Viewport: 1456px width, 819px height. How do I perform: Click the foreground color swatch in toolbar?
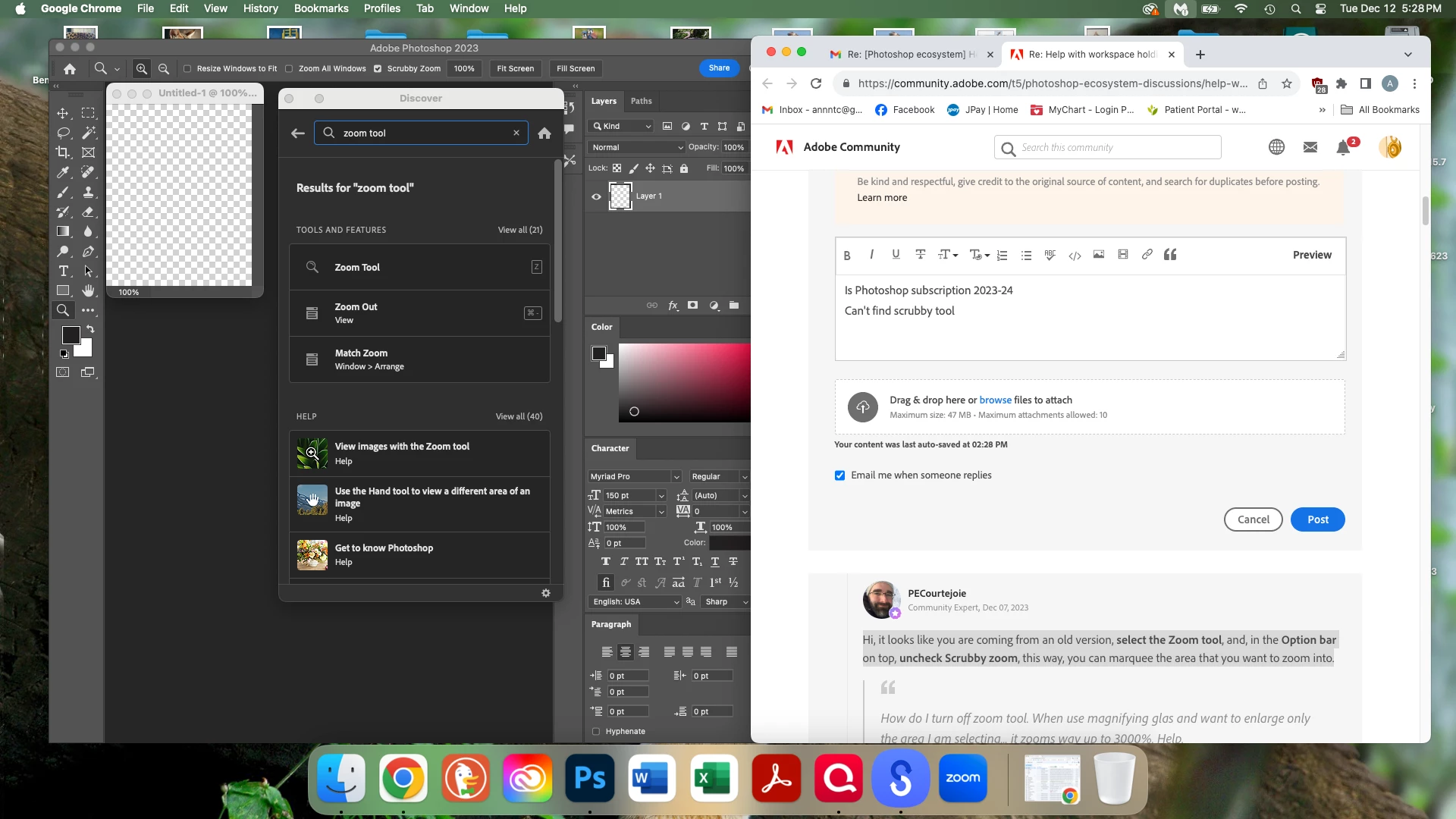pyautogui.click(x=71, y=335)
